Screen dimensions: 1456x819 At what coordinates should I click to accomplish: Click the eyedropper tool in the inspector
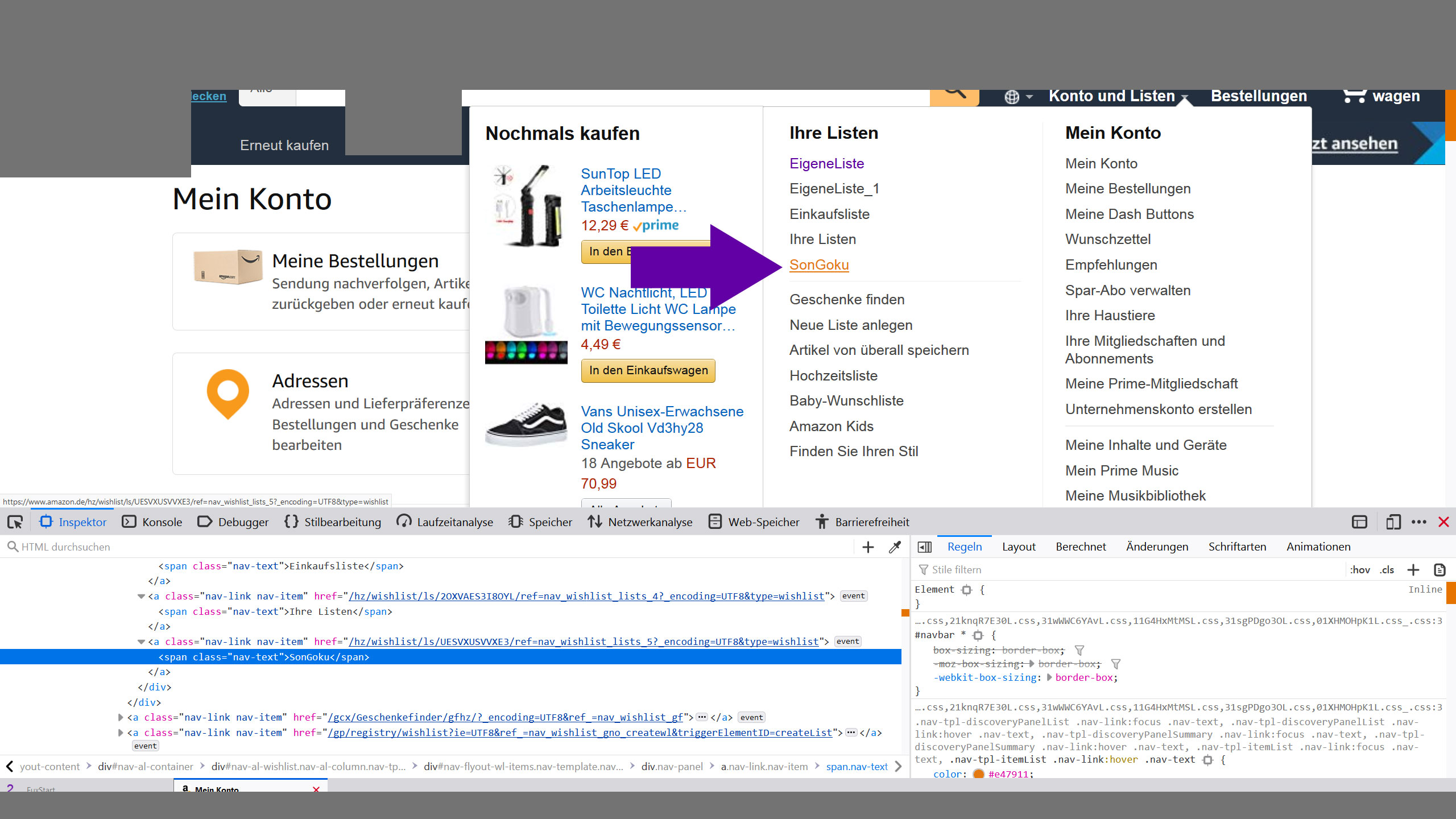895,547
